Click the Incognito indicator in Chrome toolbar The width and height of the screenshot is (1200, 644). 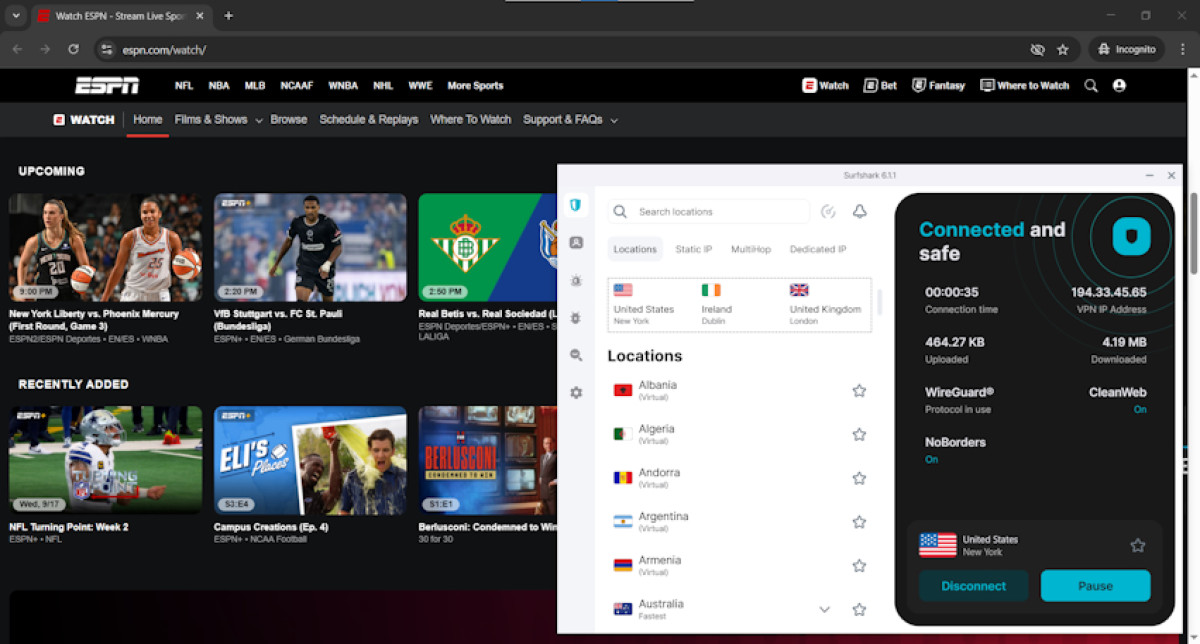(1127, 49)
